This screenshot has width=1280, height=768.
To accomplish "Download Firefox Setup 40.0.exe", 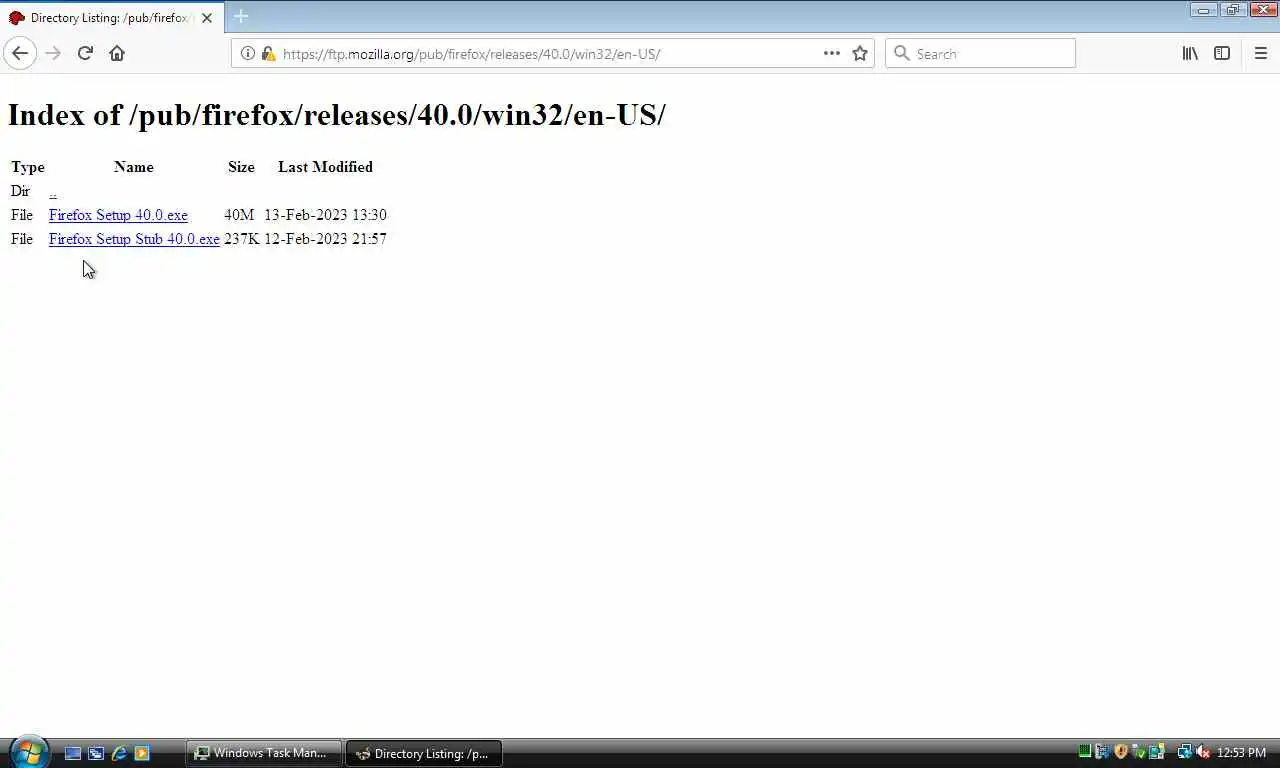I will 118,215.
